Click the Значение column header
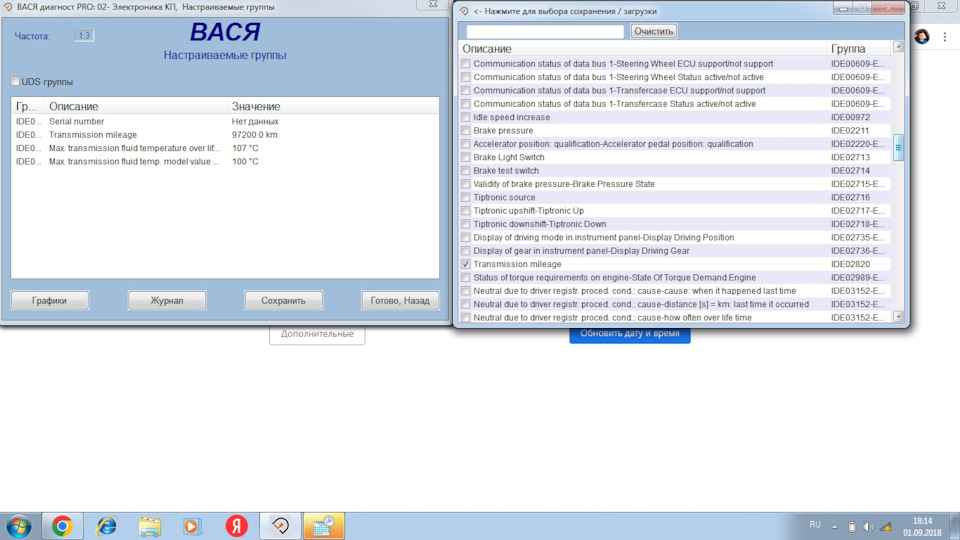 coord(256,107)
